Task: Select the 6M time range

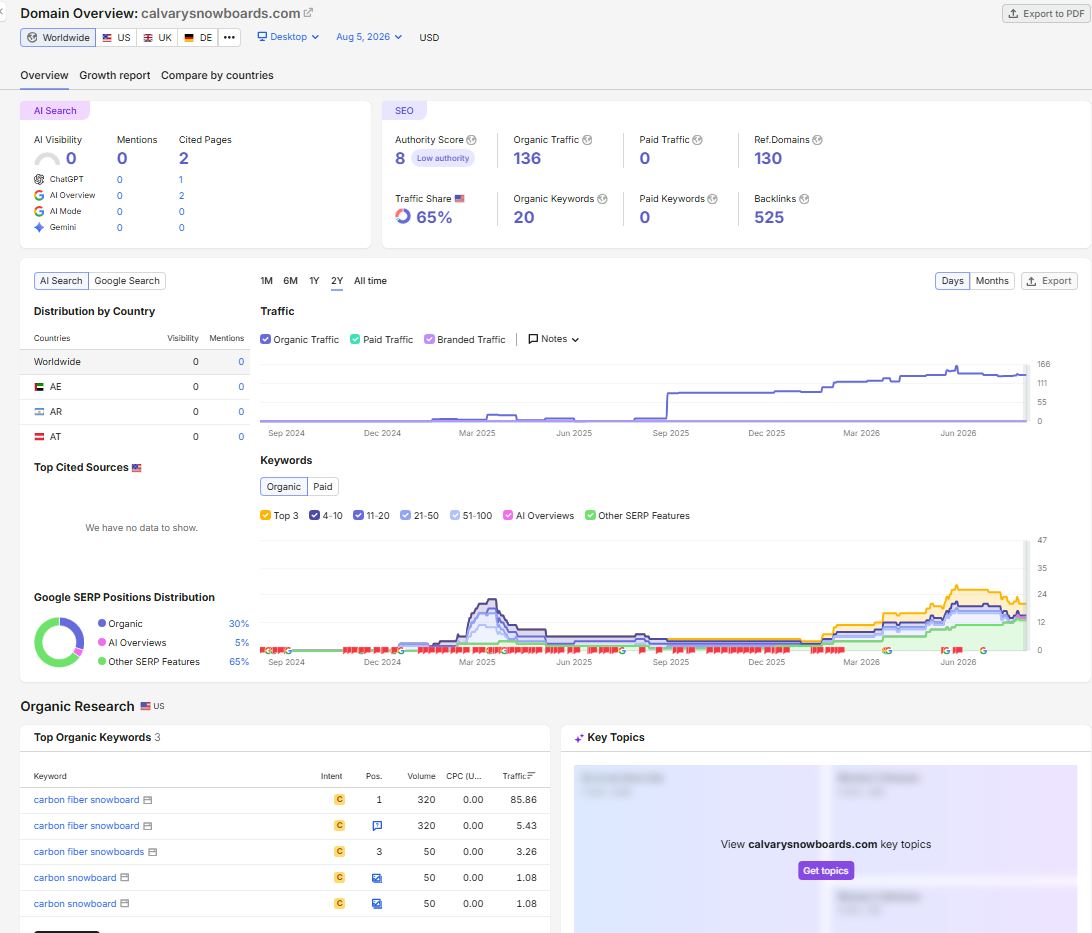Action: click(290, 281)
